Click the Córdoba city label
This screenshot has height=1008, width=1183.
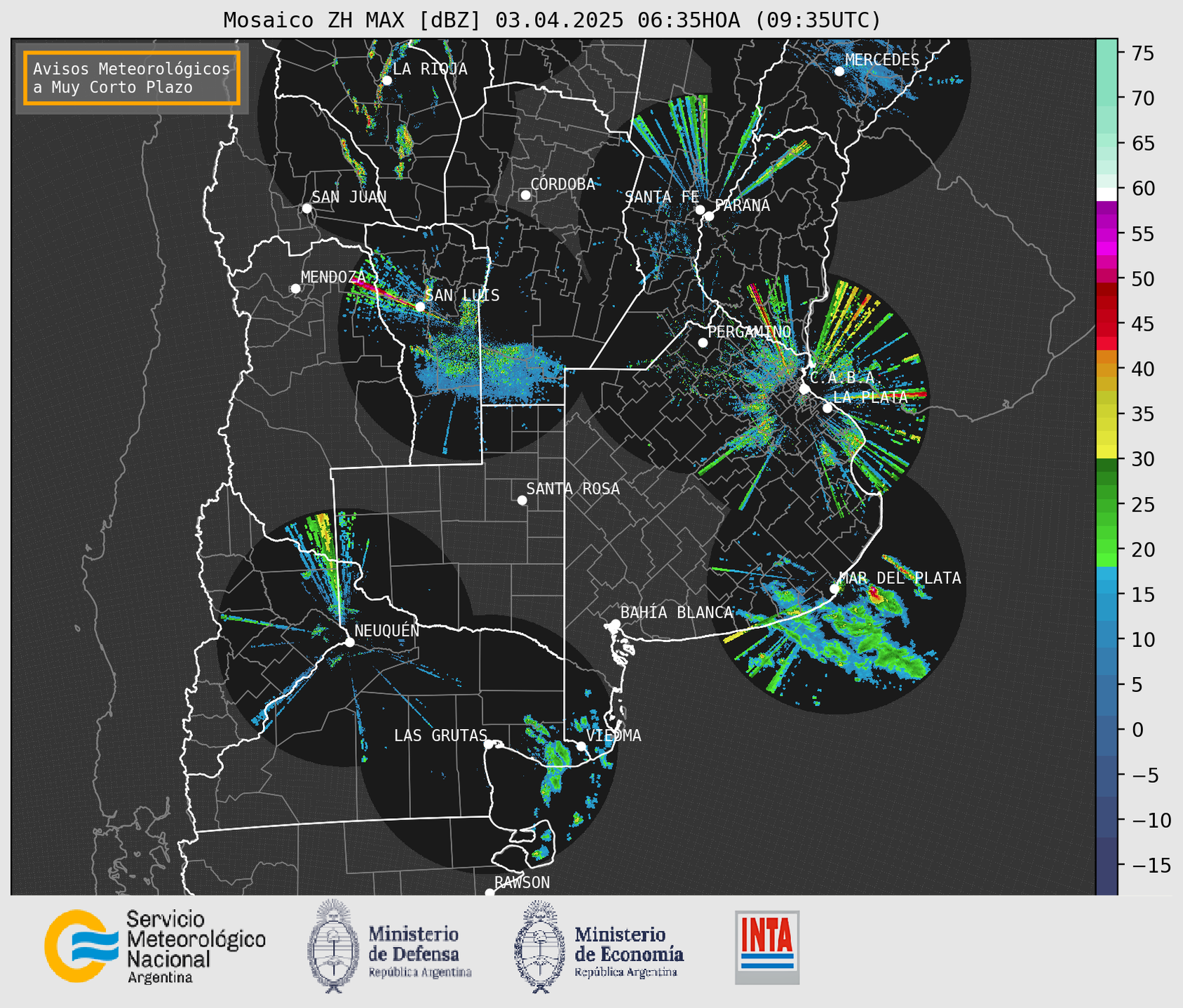(562, 184)
